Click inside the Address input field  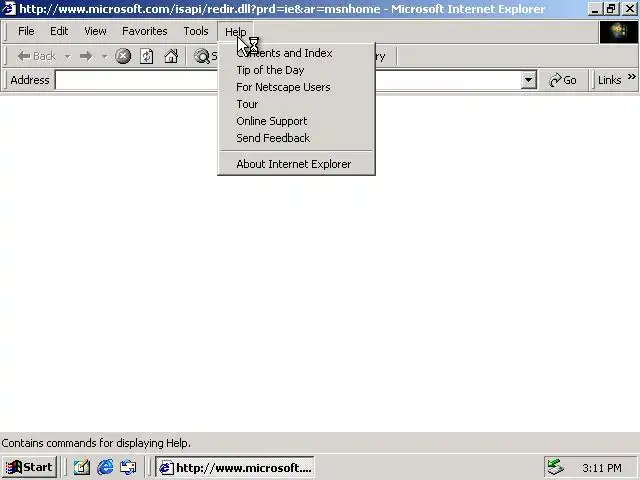click(x=288, y=80)
